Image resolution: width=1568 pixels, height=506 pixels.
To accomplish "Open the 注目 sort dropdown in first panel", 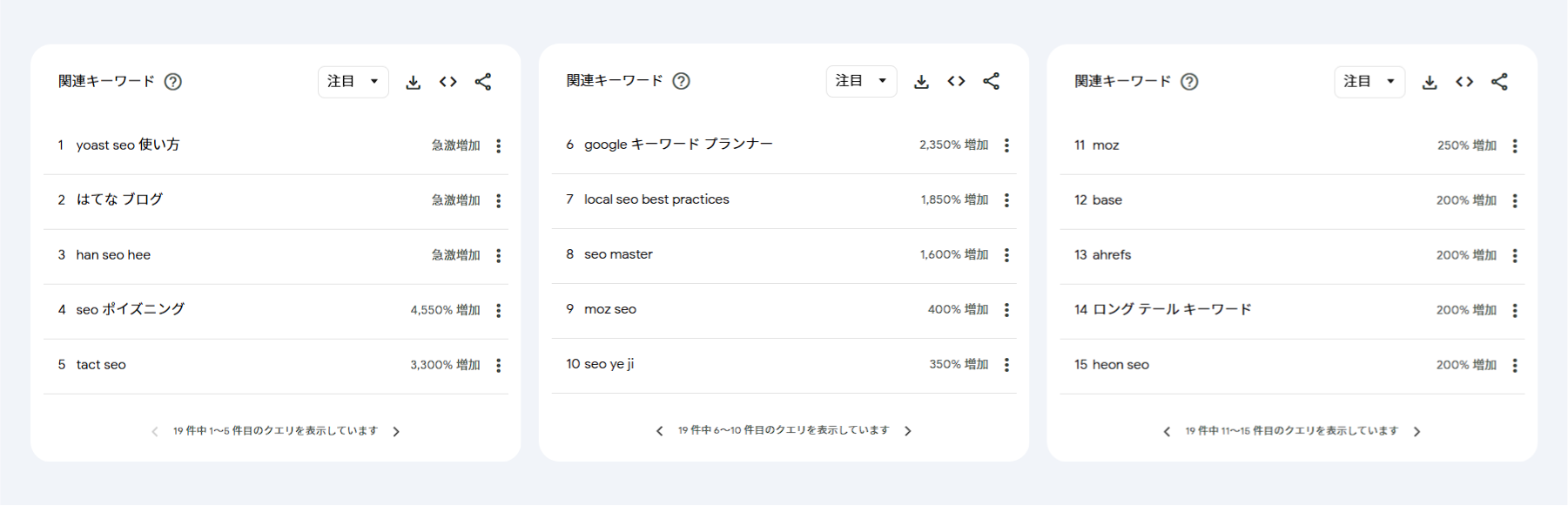I will [x=353, y=81].
